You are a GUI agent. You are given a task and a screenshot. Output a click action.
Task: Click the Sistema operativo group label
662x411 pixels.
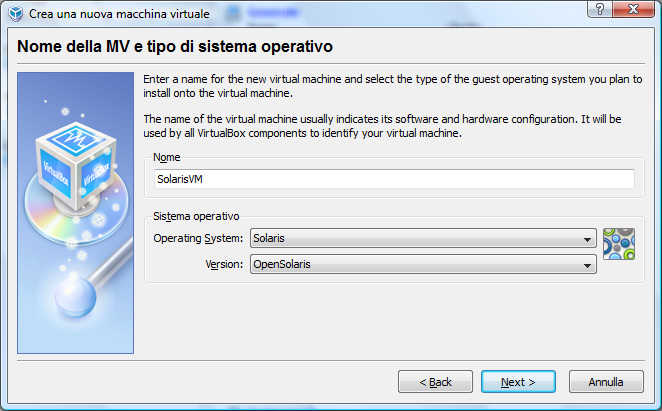click(196, 216)
